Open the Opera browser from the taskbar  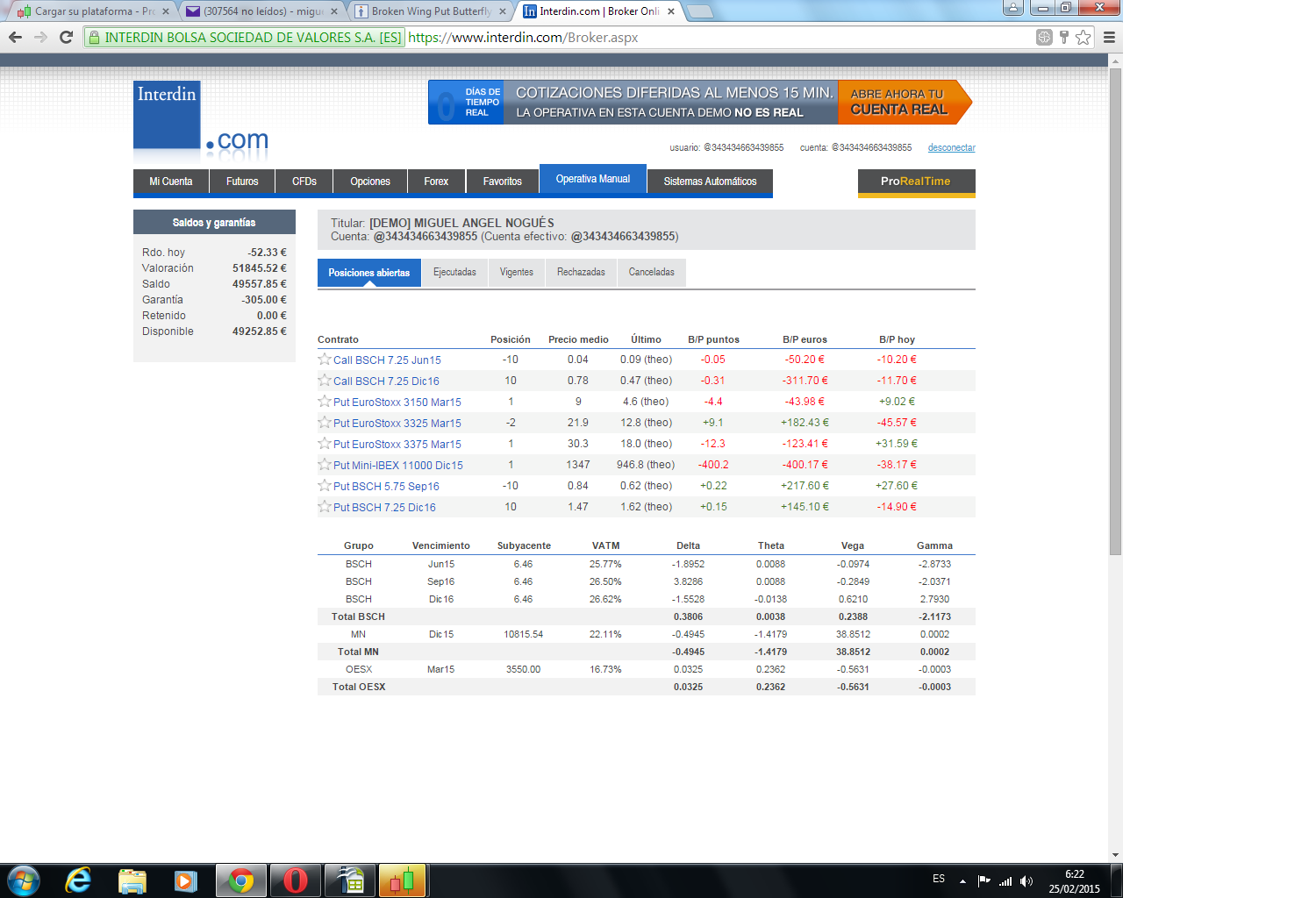click(x=296, y=880)
